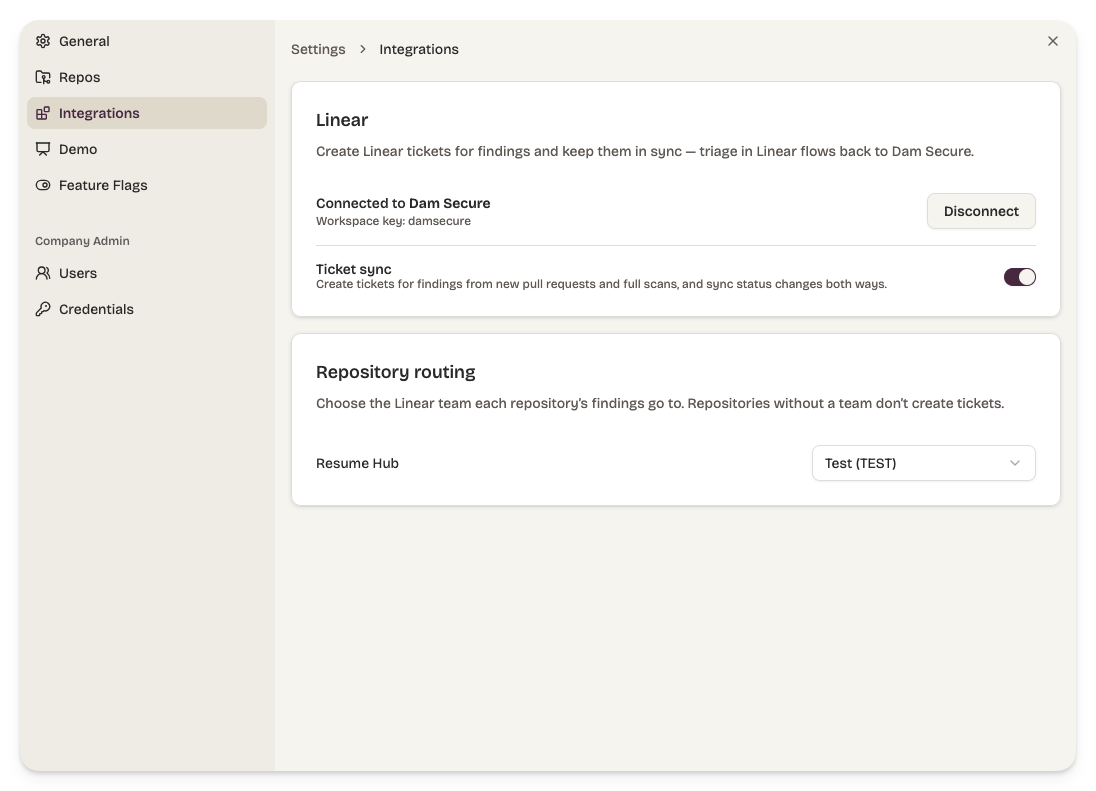1096x791 pixels.
Task: Click the Workspace key: damsecure text
Action: (394, 221)
